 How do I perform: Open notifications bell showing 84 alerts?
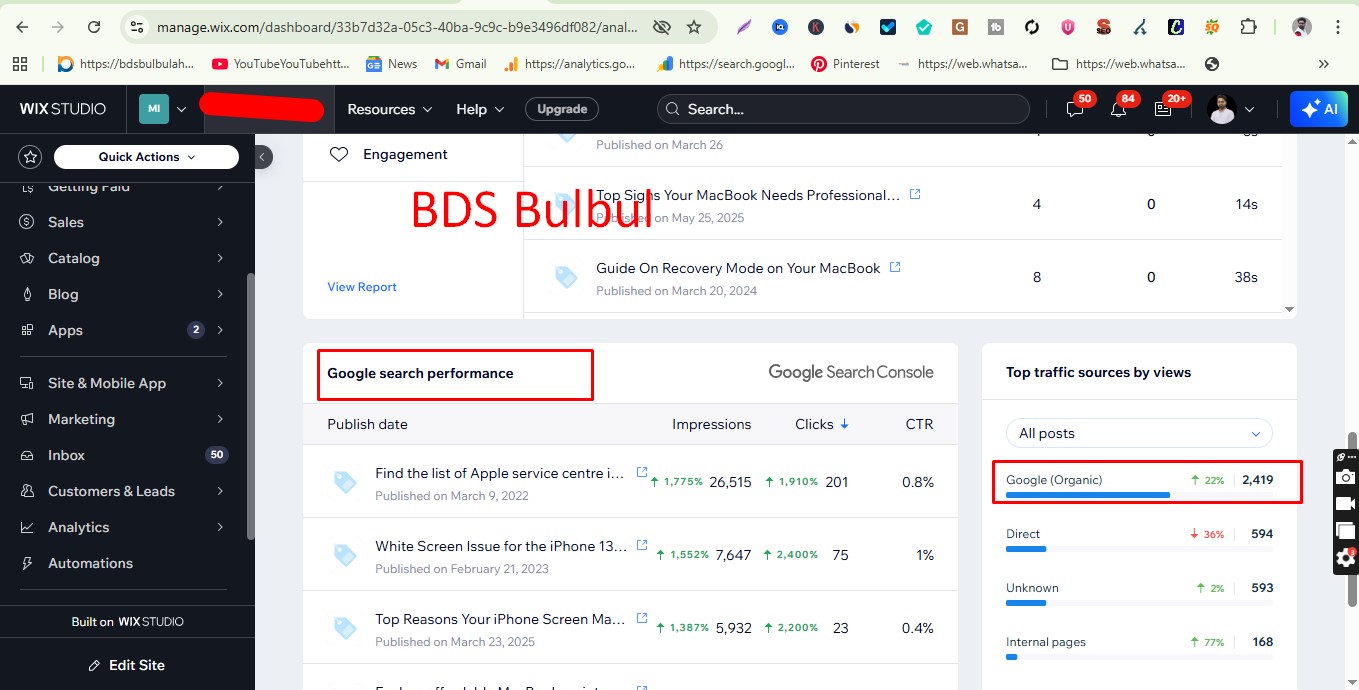coord(1119,110)
